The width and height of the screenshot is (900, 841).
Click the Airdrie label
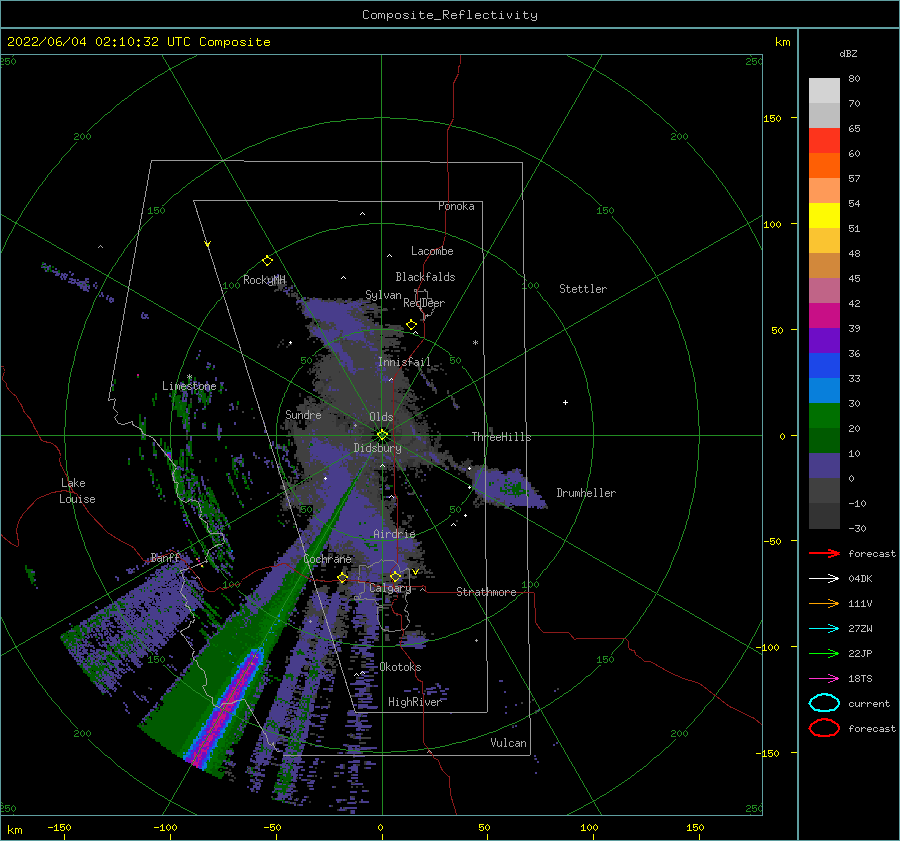(394, 534)
